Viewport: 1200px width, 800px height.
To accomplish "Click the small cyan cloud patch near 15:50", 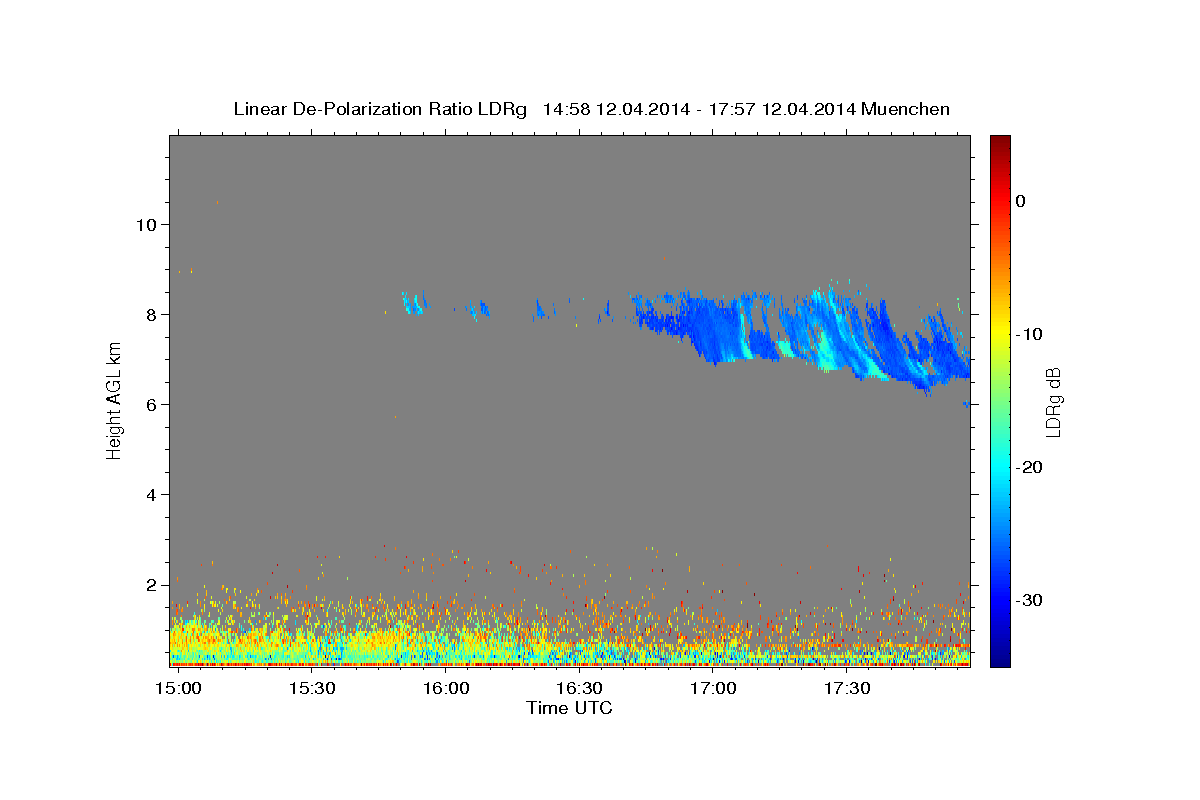I will coord(413,303).
